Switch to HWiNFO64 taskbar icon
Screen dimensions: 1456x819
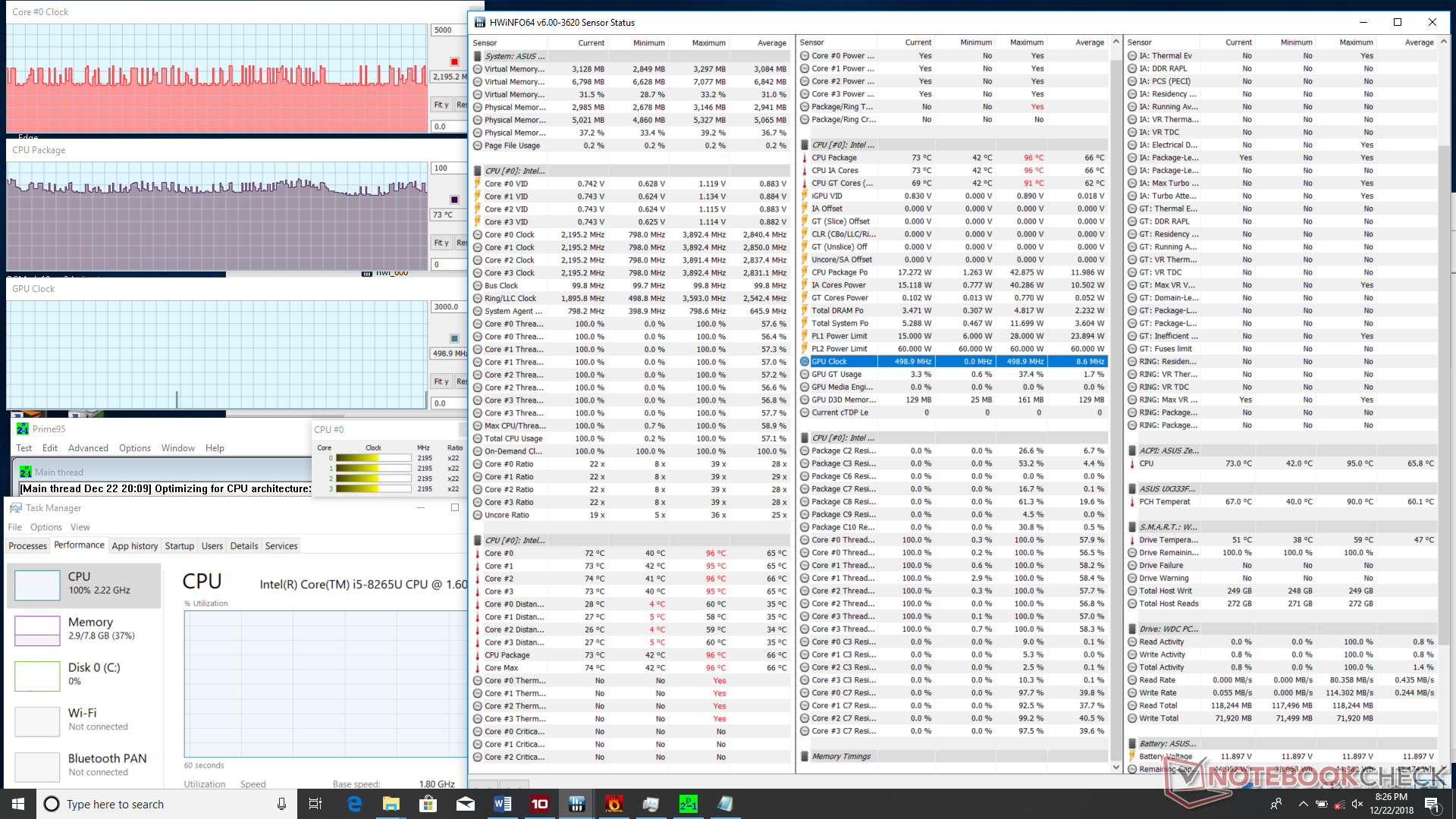(x=576, y=804)
